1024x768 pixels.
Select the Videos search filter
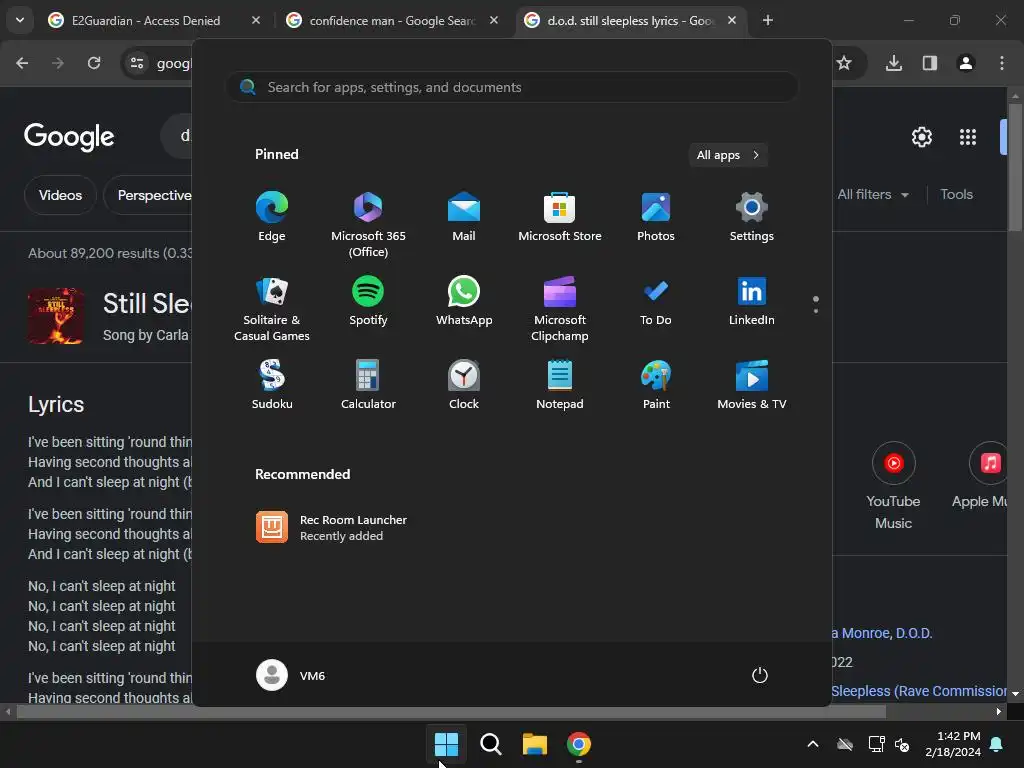[x=60, y=195]
